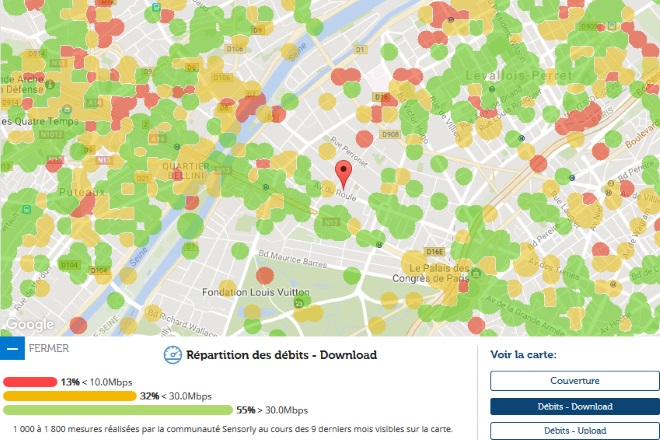Select the green over 30.0Mbps bar
Image resolution: width=660 pixels, height=440 pixels.
tap(117, 410)
